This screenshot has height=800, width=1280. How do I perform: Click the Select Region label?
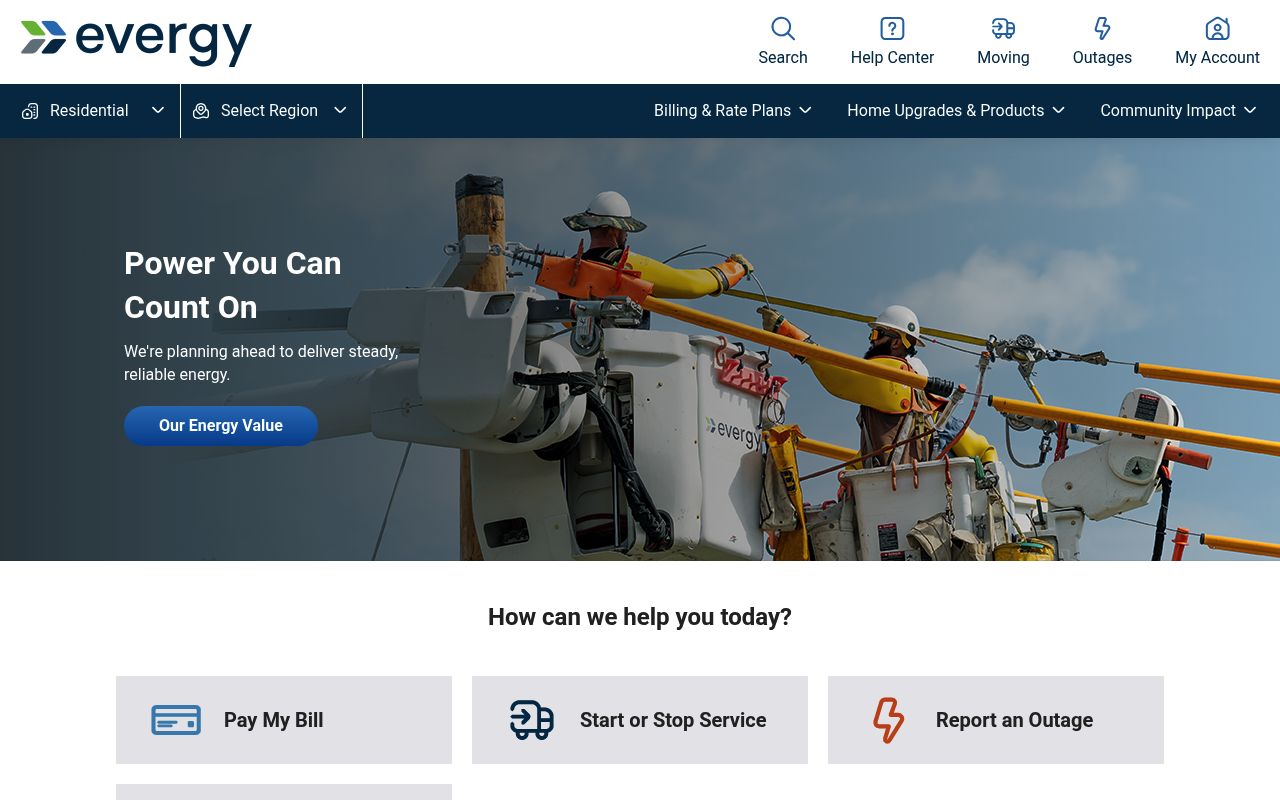coord(269,111)
